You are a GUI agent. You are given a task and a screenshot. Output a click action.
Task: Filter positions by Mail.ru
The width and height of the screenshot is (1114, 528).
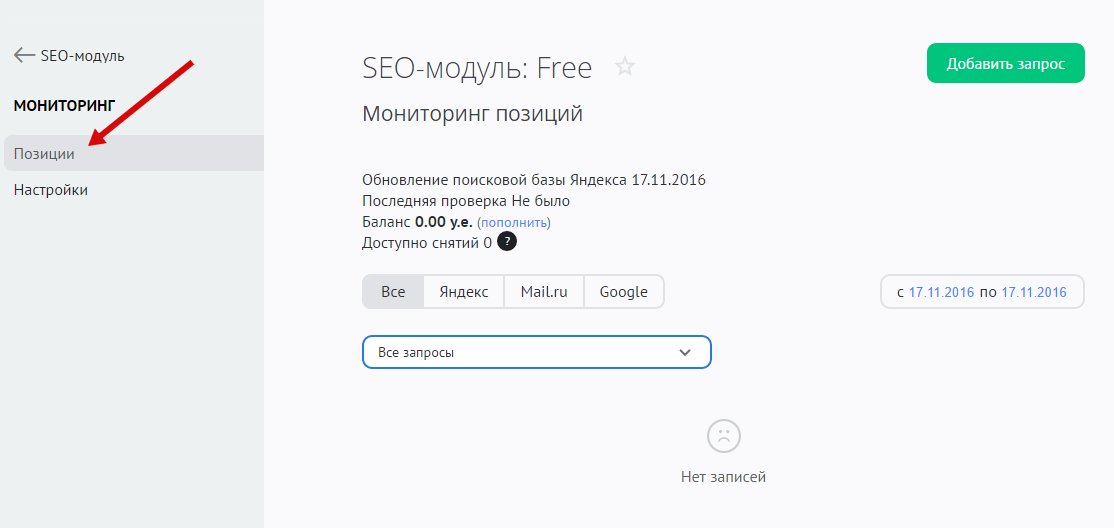[544, 292]
